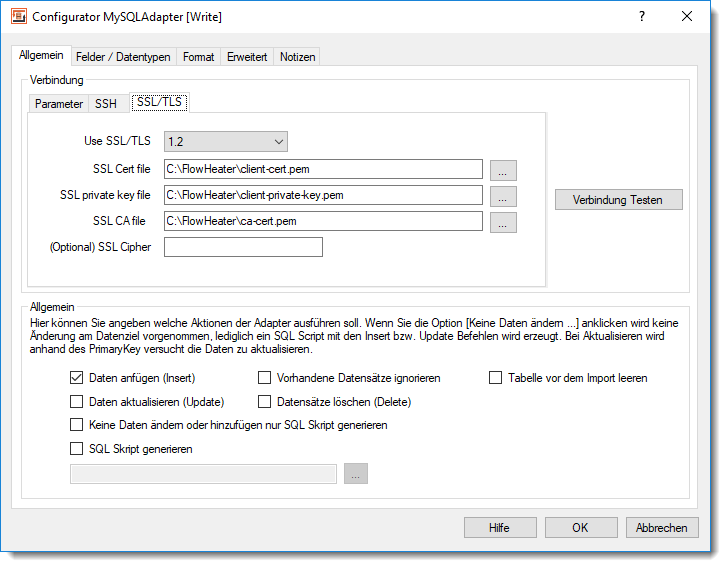Click the Verbindung Testen button
Screen dimensions: 726x567
[x=619, y=200]
